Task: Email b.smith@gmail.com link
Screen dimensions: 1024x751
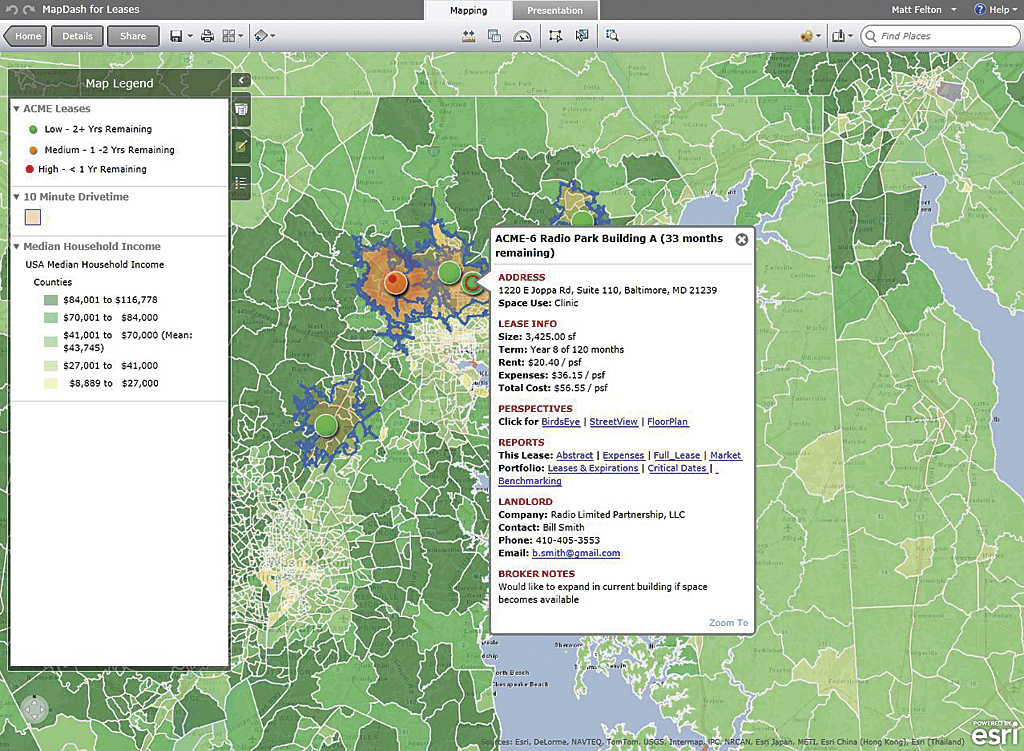Action: coord(576,553)
